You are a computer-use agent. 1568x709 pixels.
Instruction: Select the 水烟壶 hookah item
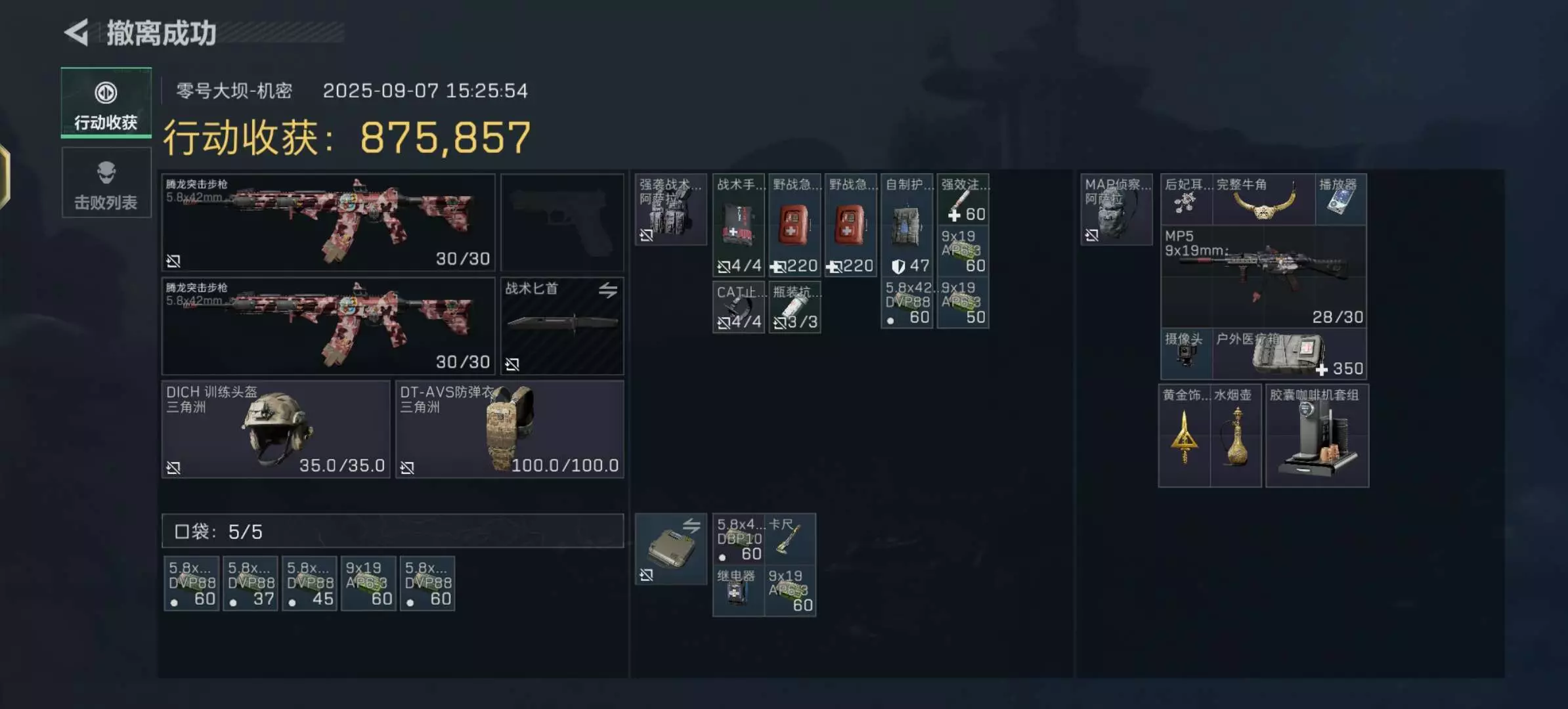1236,436
